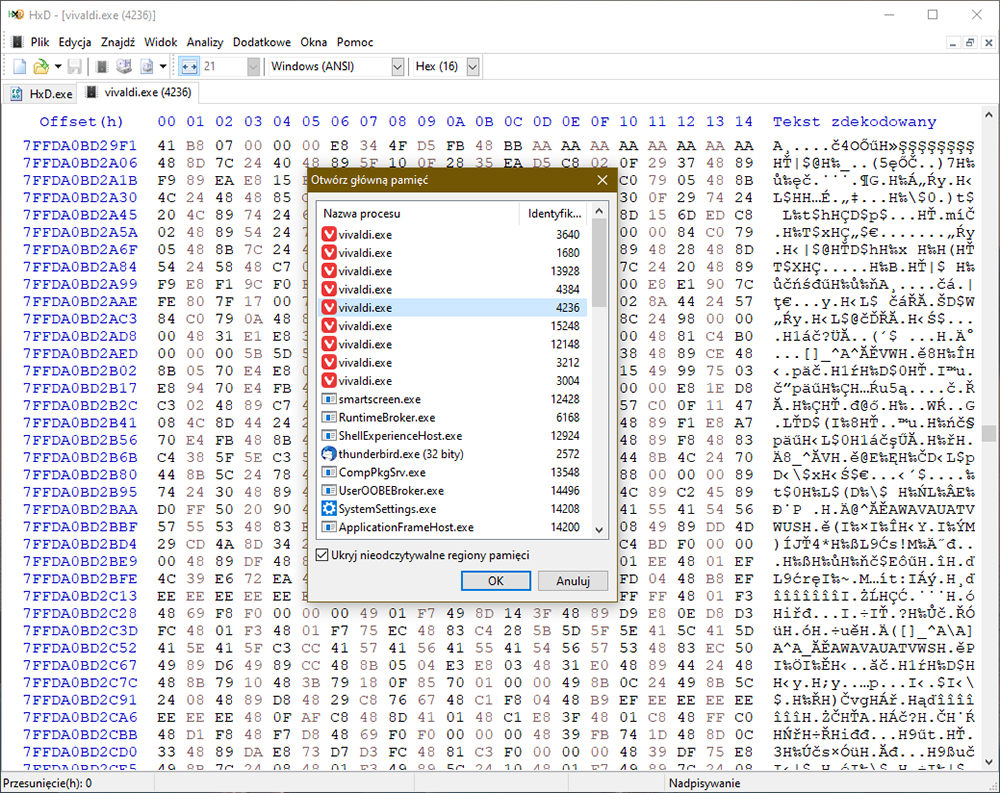Click the New file toolbar icon

(x=20, y=66)
